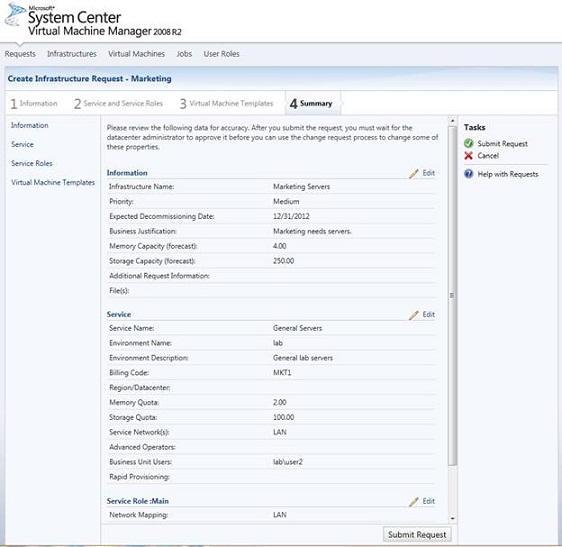Click the blue Help with Requests icon
This screenshot has width=562, height=547.
coord(468,174)
